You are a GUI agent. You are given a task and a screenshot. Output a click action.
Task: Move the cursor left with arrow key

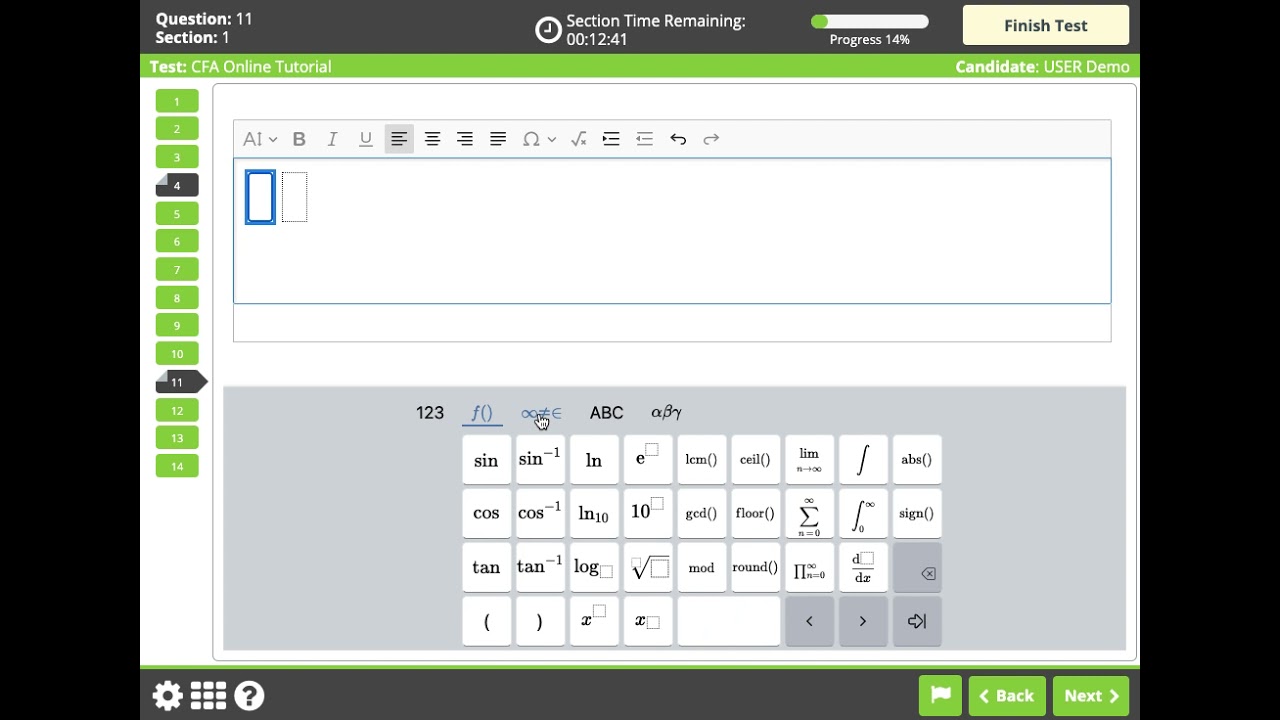pos(809,622)
